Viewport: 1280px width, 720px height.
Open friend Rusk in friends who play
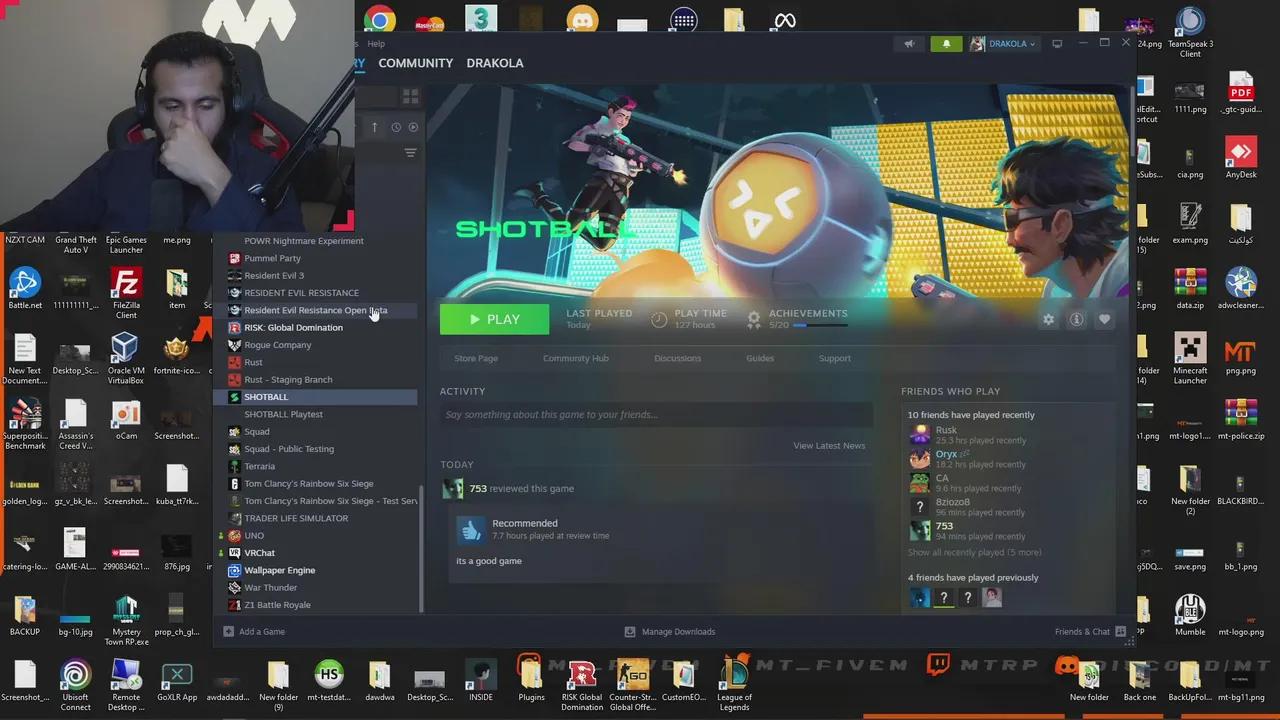946,430
